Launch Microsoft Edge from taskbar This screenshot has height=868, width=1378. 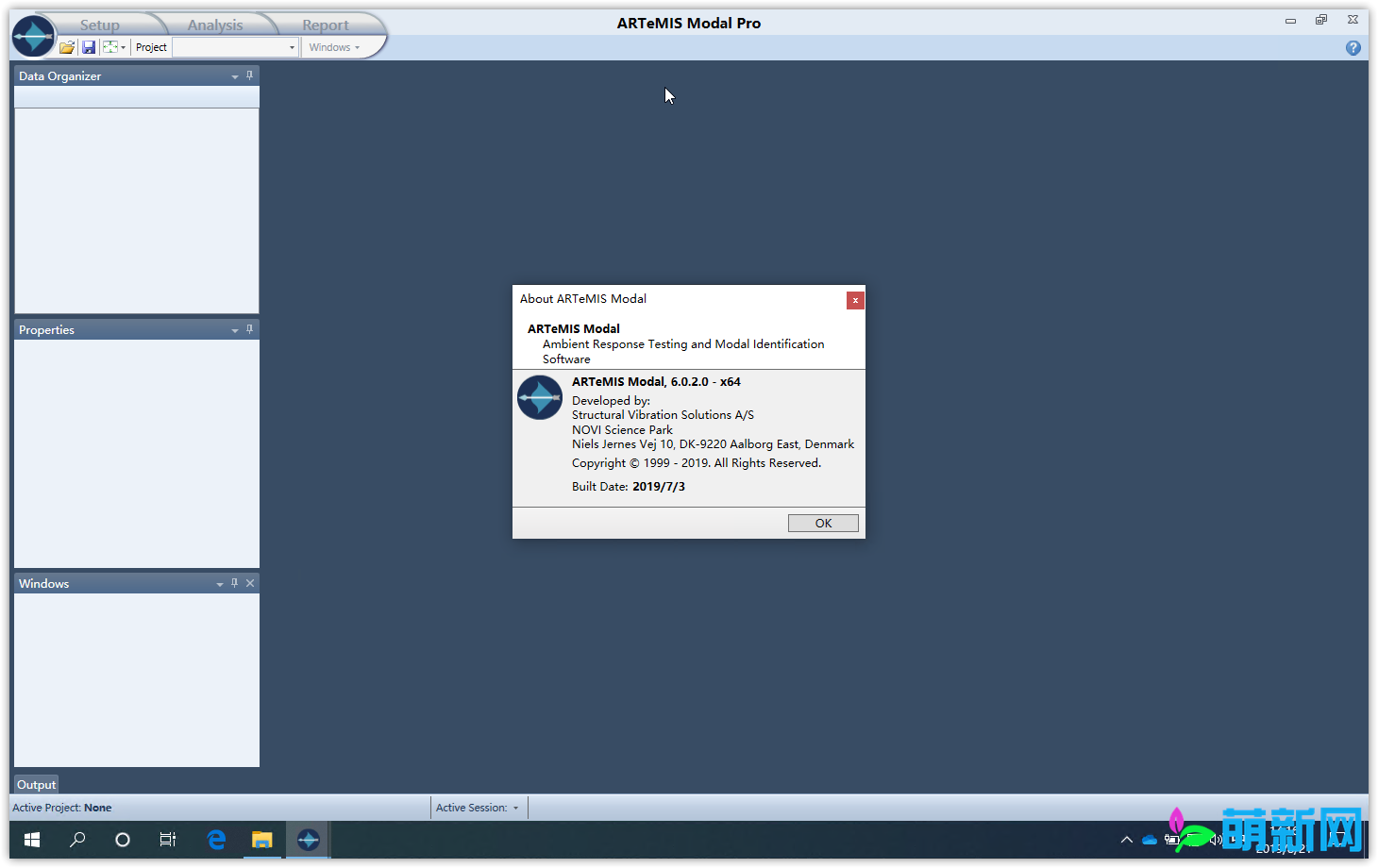point(216,840)
